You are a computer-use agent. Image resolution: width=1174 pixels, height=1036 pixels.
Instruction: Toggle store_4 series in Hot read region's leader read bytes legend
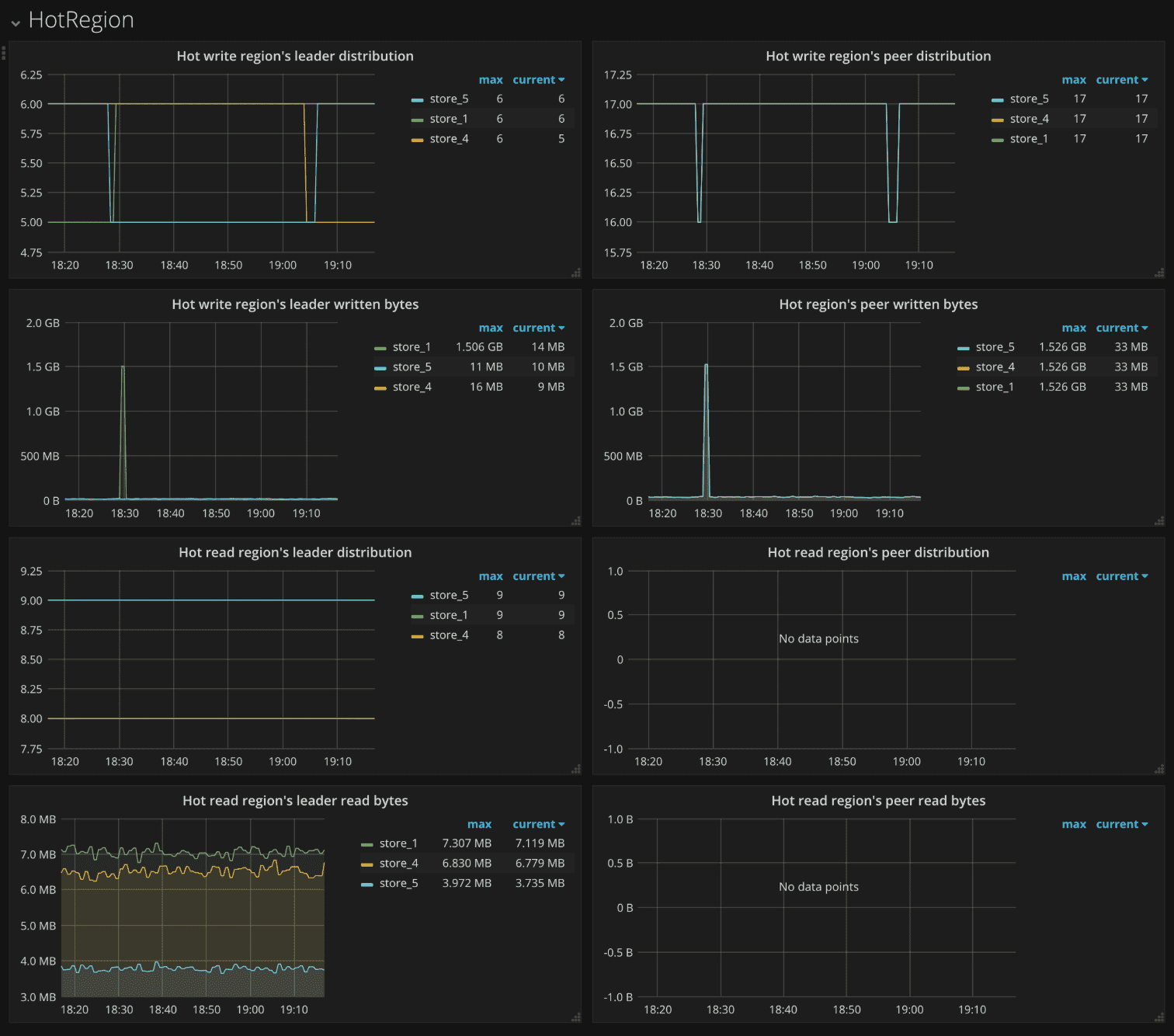pos(398,864)
